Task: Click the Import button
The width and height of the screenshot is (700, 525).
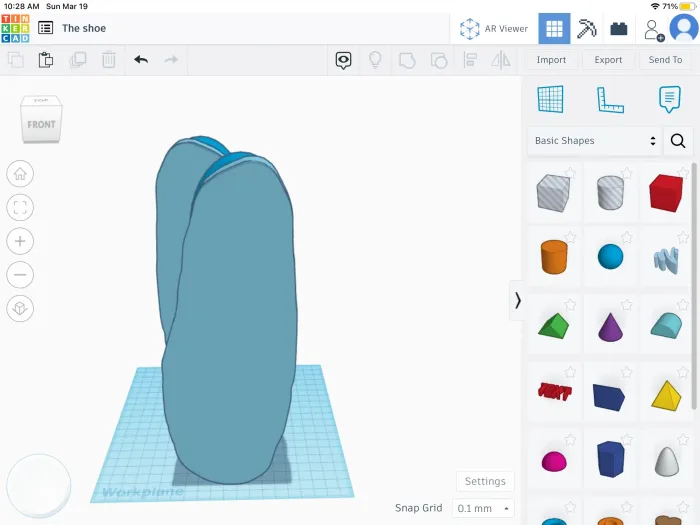Action: click(x=551, y=60)
